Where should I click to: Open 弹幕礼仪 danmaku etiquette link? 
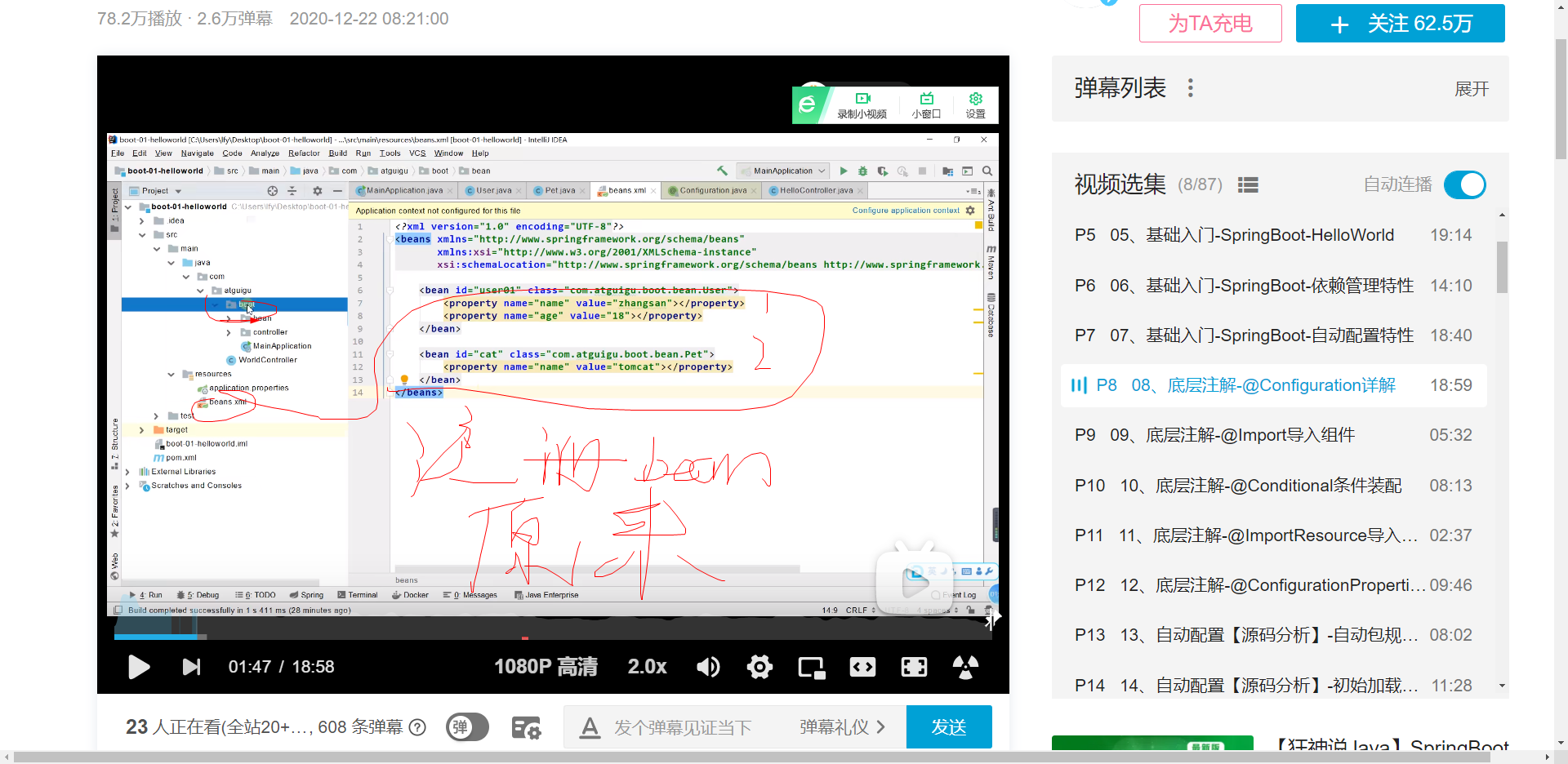[842, 727]
